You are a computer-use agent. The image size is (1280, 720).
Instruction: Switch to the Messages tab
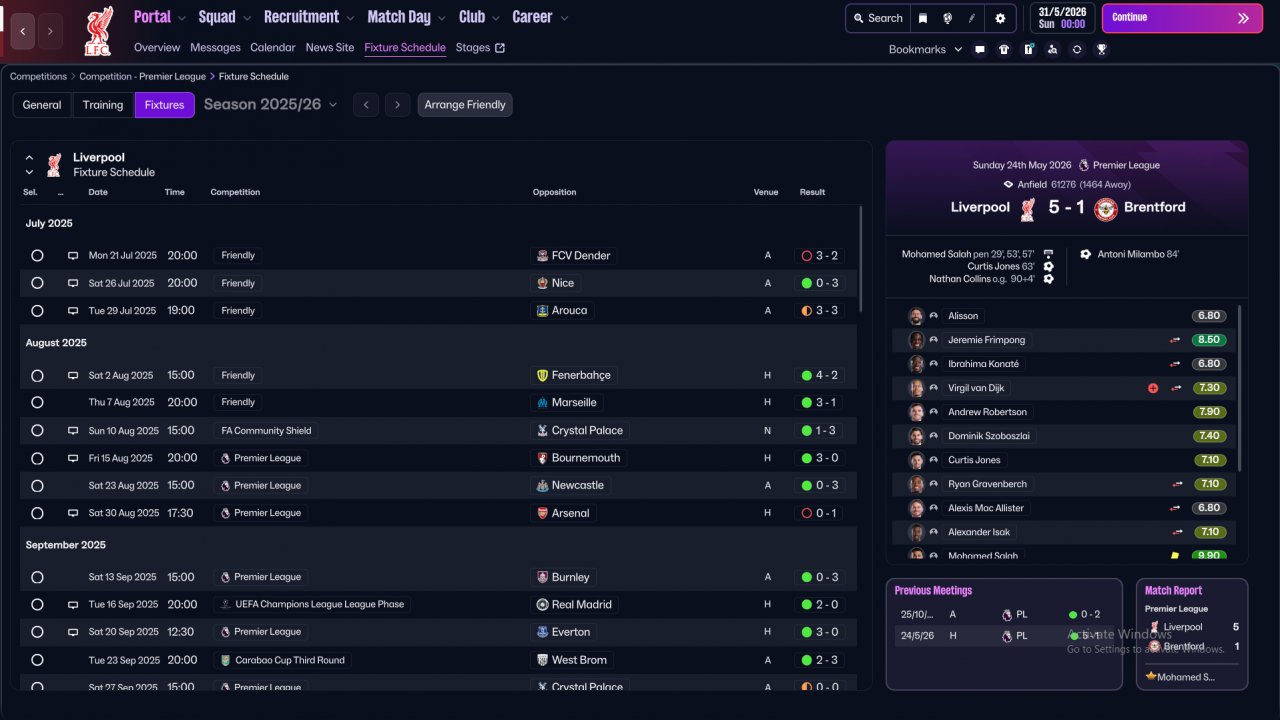click(215, 48)
